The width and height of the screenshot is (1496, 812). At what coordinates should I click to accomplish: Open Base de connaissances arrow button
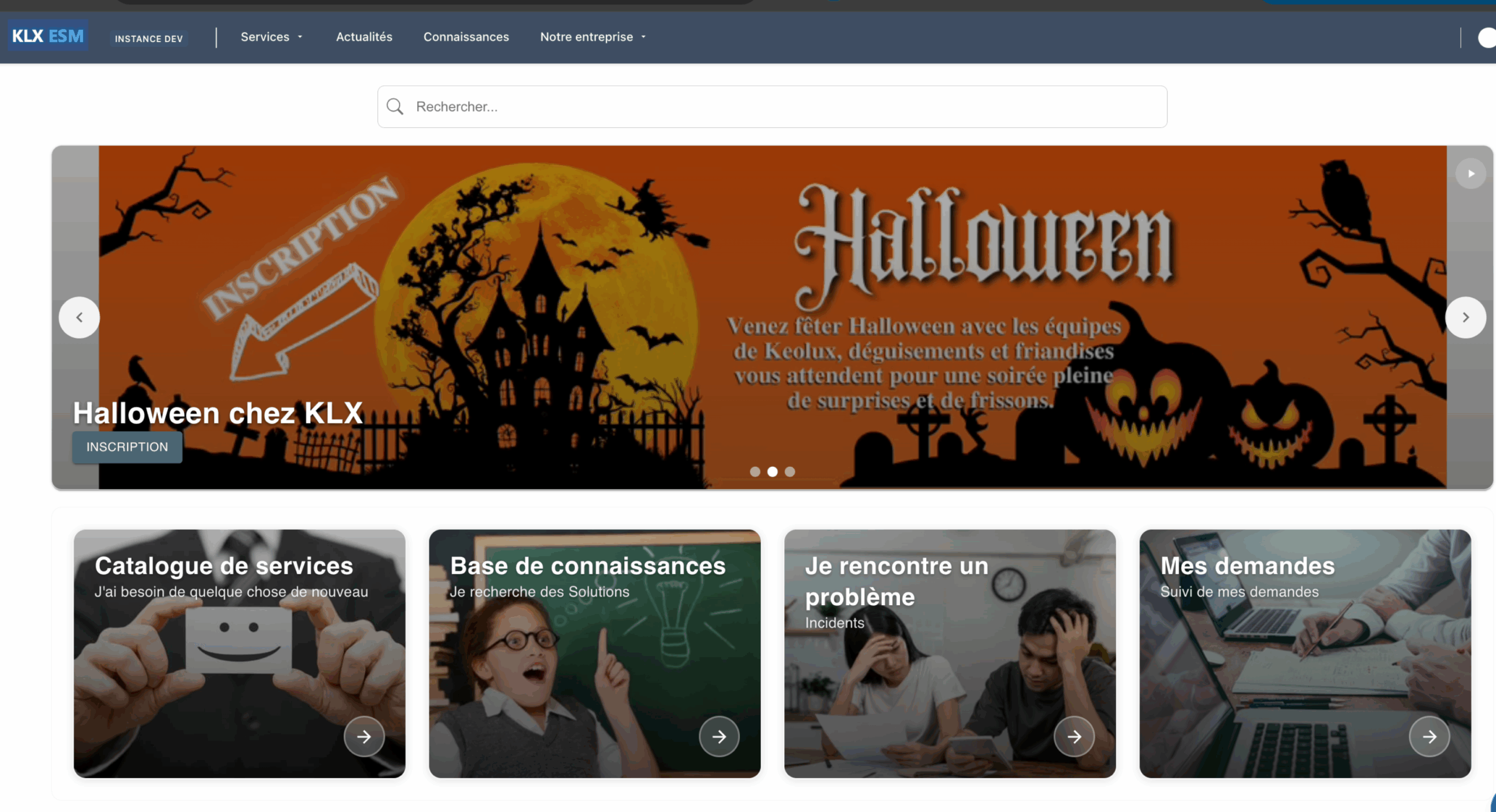coord(719,737)
